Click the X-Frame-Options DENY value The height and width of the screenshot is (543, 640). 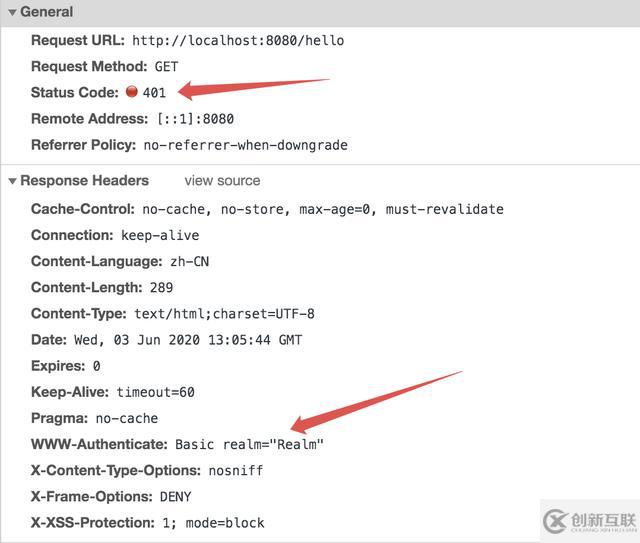[x=175, y=496]
